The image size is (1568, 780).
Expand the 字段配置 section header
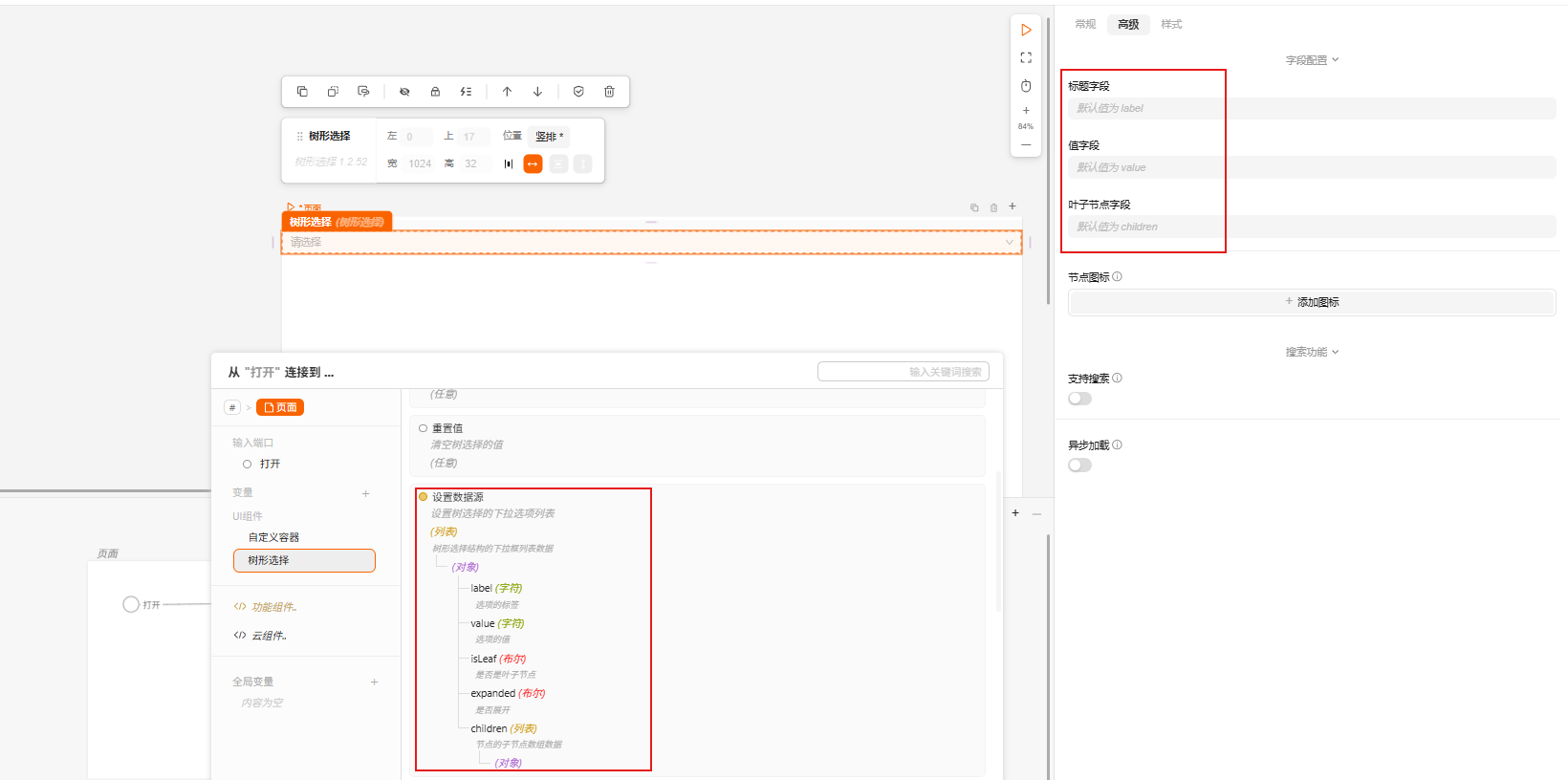(x=1312, y=60)
